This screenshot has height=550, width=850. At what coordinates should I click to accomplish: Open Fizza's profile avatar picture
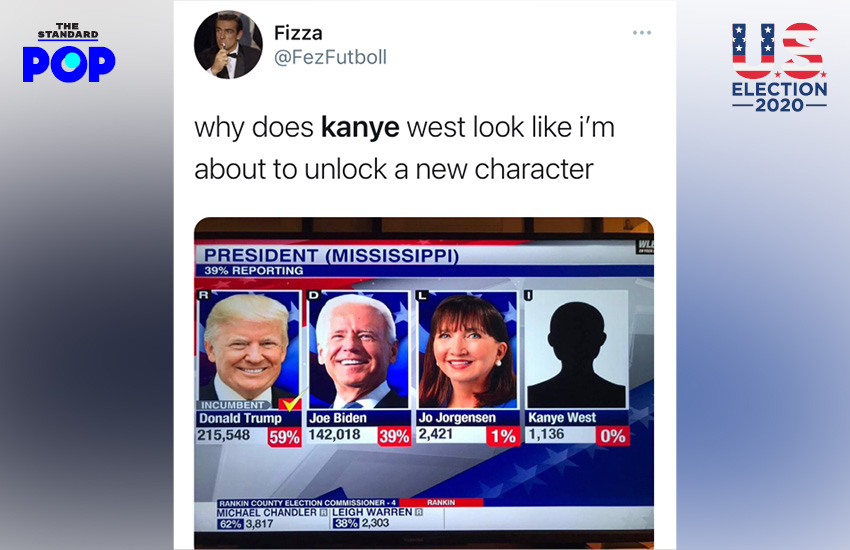click(228, 44)
